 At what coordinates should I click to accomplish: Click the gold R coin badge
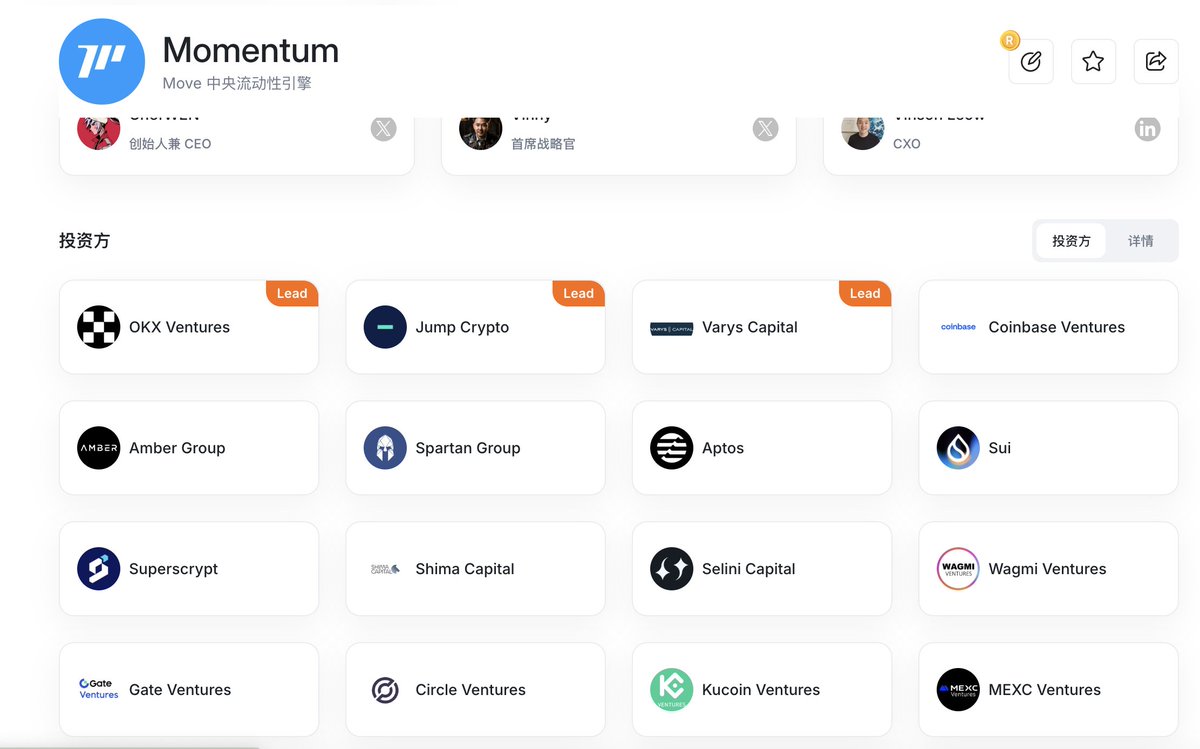tap(1010, 41)
